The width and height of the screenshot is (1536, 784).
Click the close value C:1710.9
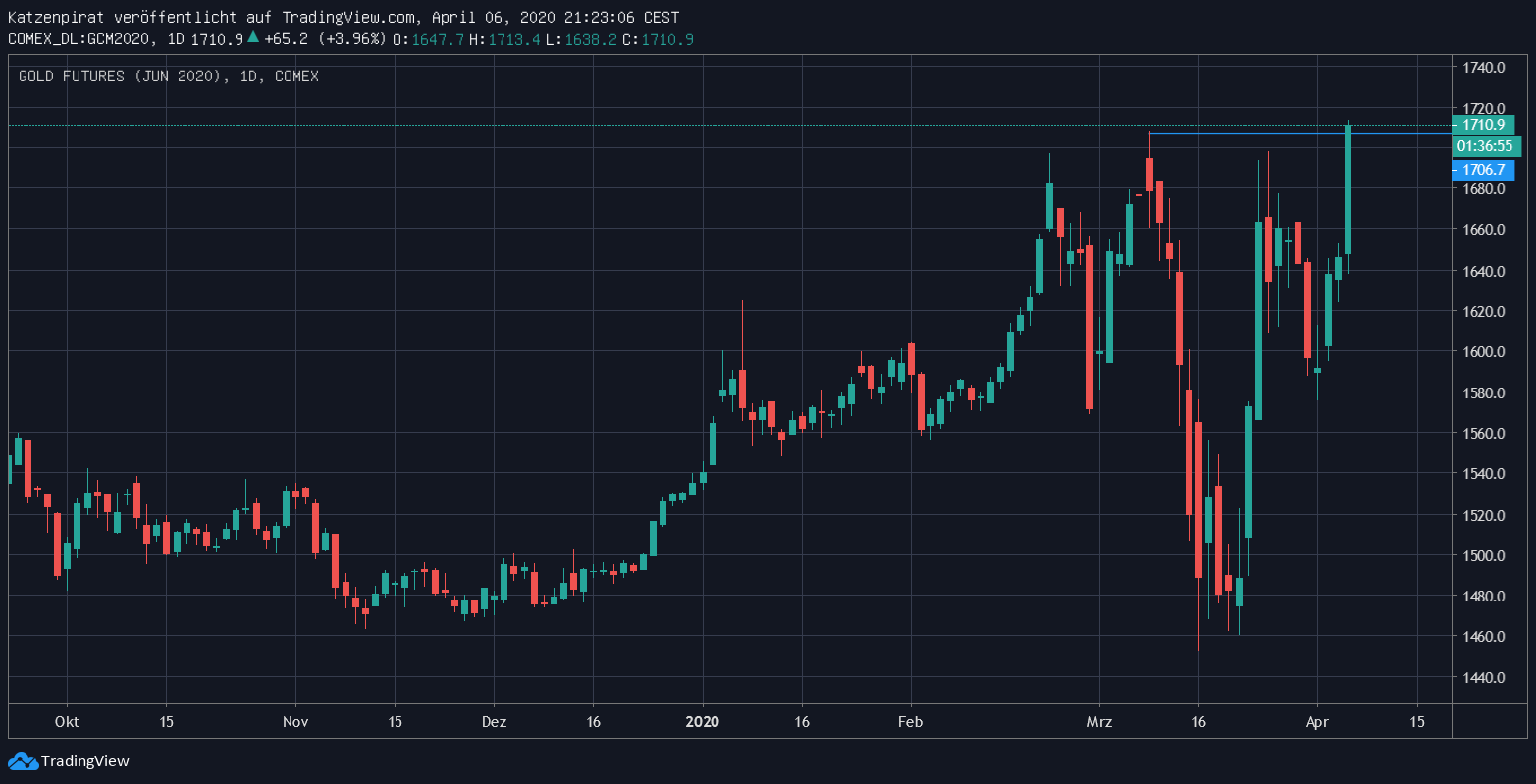click(x=658, y=39)
